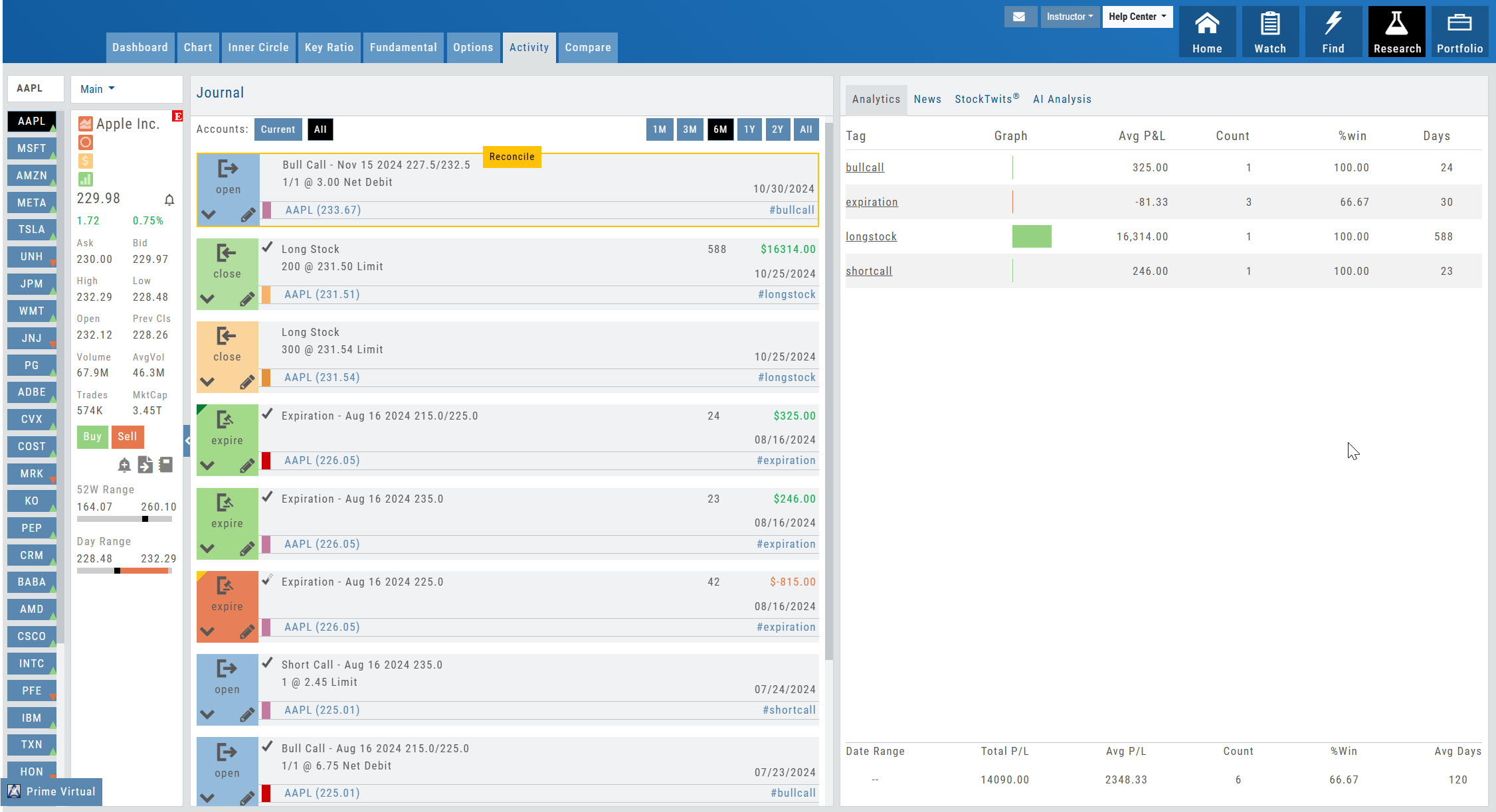
Task: Click the red earnings E badge
Action: click(177, 116)
